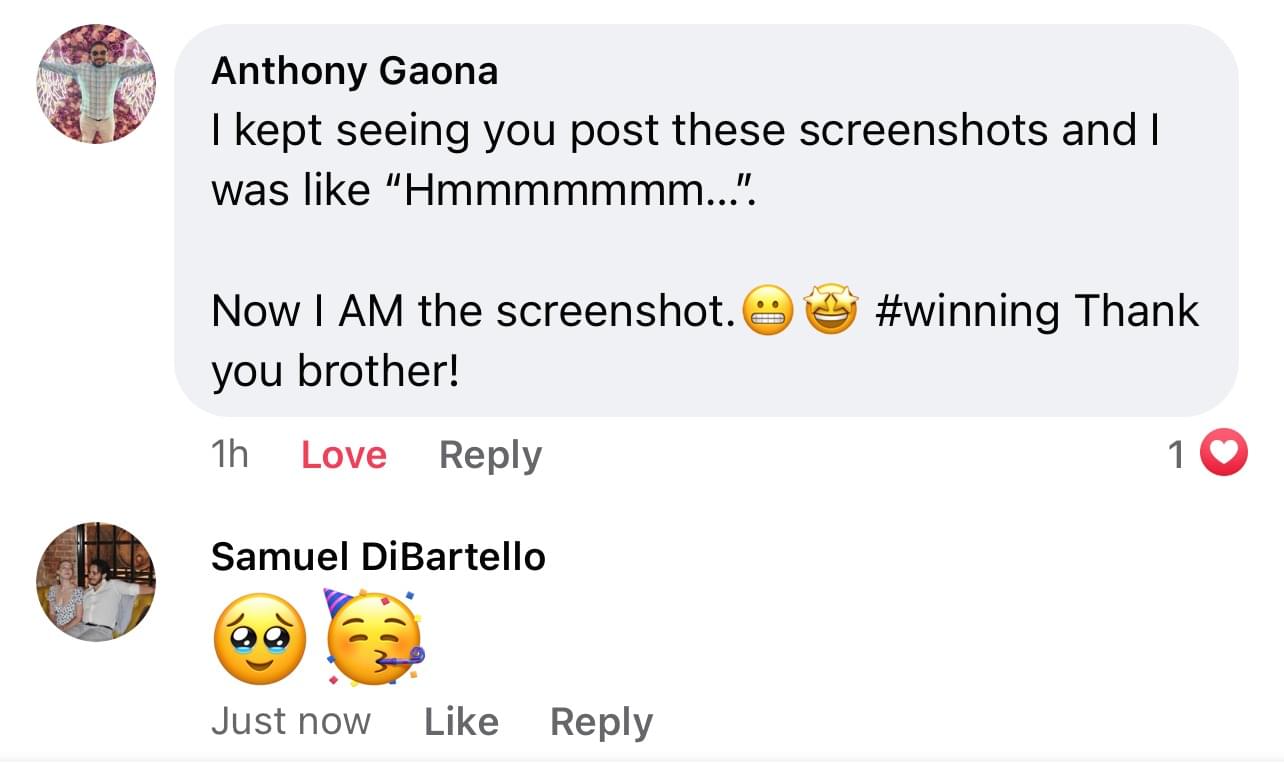This screenshot has width=1284, height=764.
Task: Reply to Samuel DiBartello's emoji comment
Action: point(601,722)
